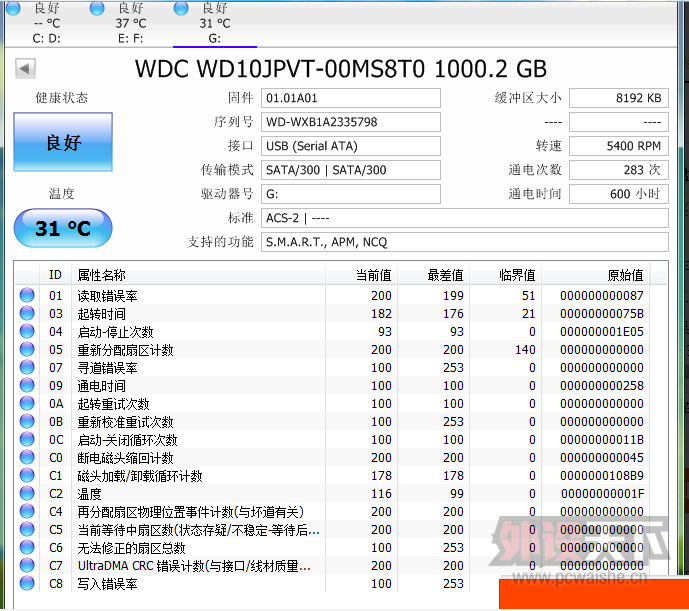This screenshot has width=689, height=611.
Task: Select the G: disk tab
Action: 214,22
